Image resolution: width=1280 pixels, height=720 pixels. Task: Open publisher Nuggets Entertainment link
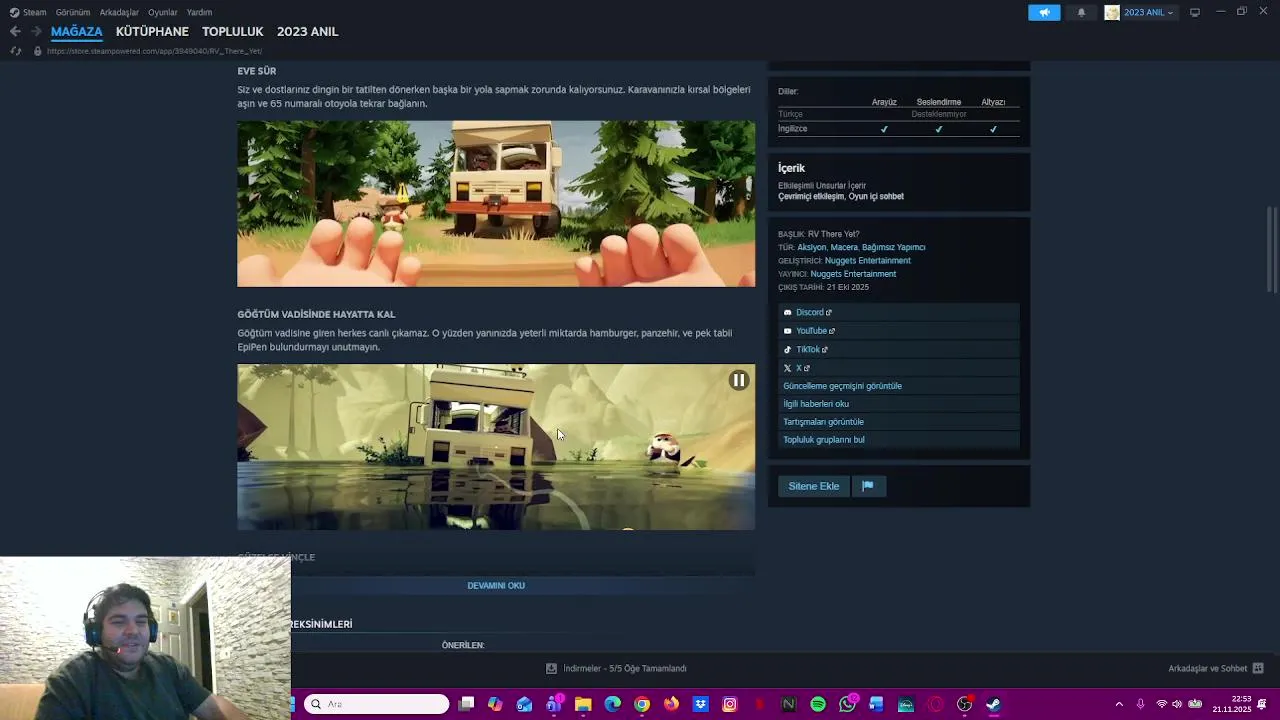click(853, 274)
